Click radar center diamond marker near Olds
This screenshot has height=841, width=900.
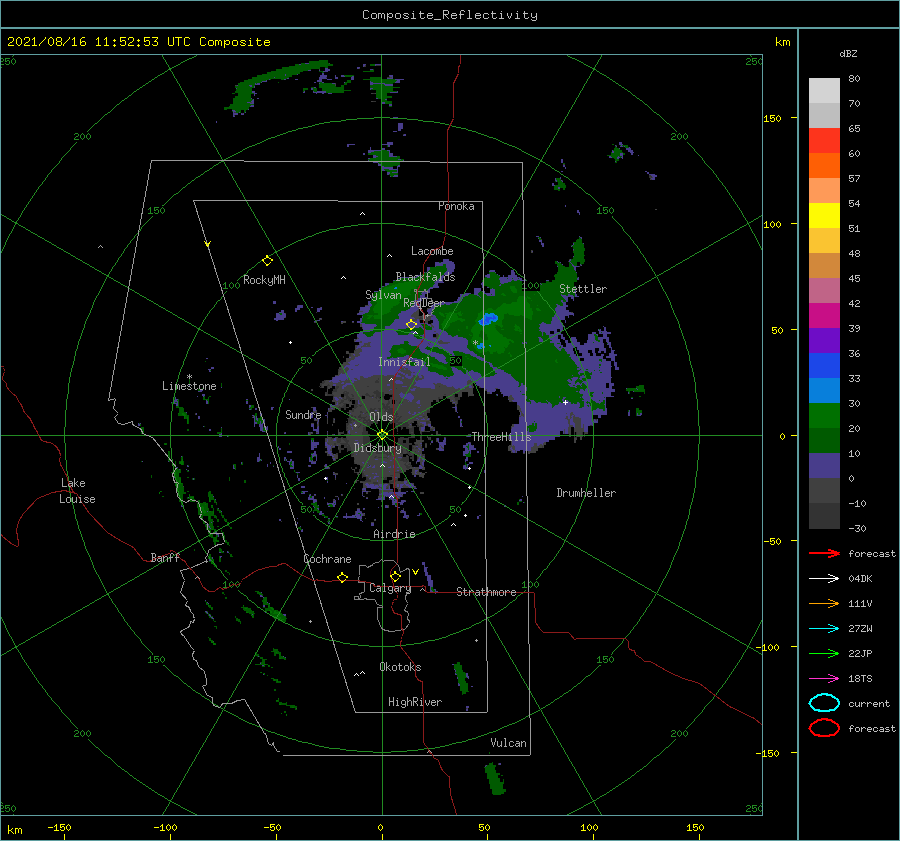(382, 435)
